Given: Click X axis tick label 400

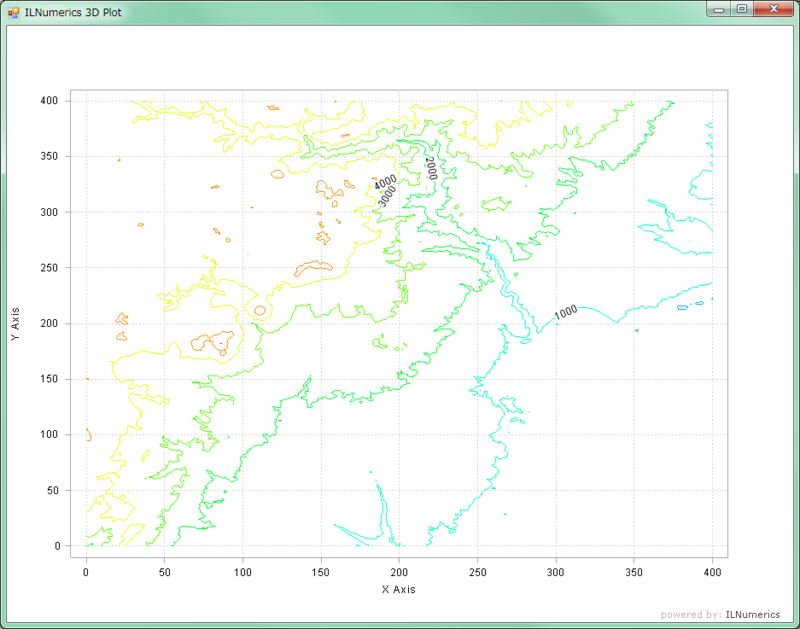Looking at the screenshot, I should click(x=712, y=572).
